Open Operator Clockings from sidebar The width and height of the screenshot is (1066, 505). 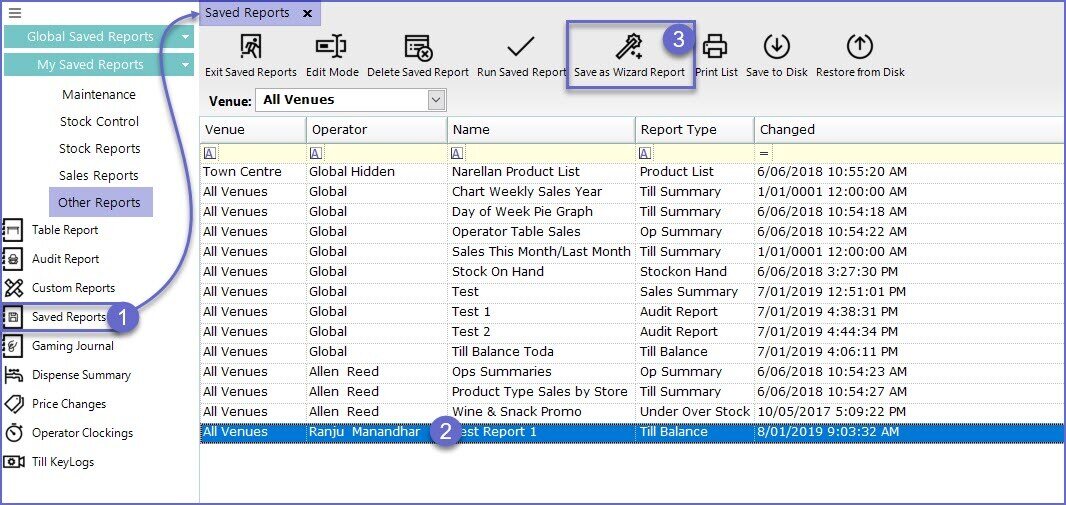click(82, 433)
